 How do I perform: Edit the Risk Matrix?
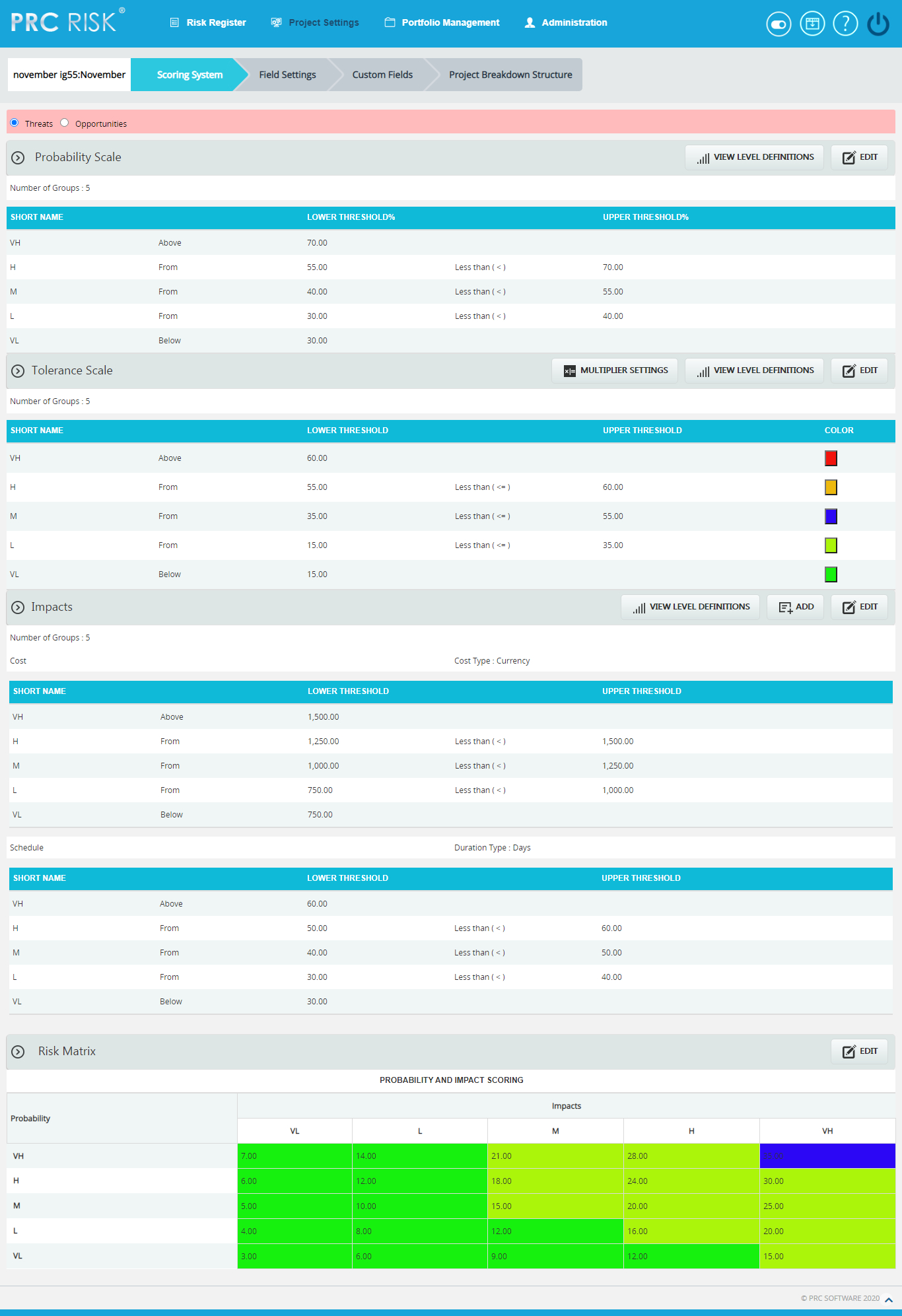[859, 1051]
